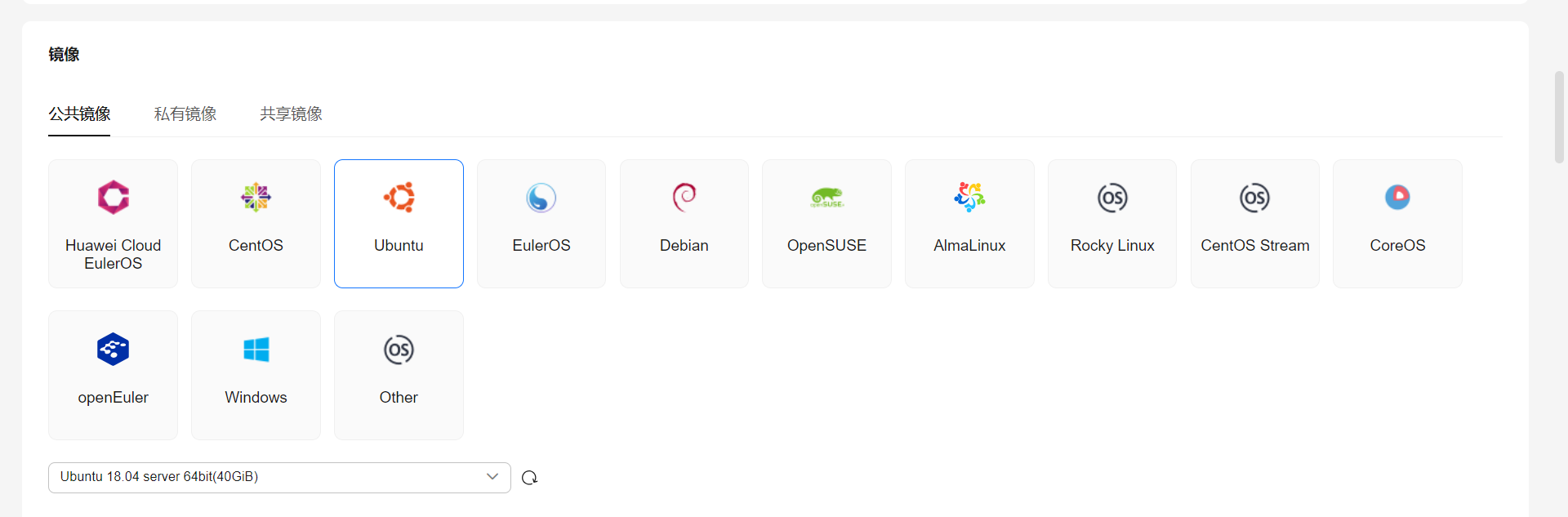Select the Other image option
This screenshot has height=517, width=1568.
(x=399, y=375)
